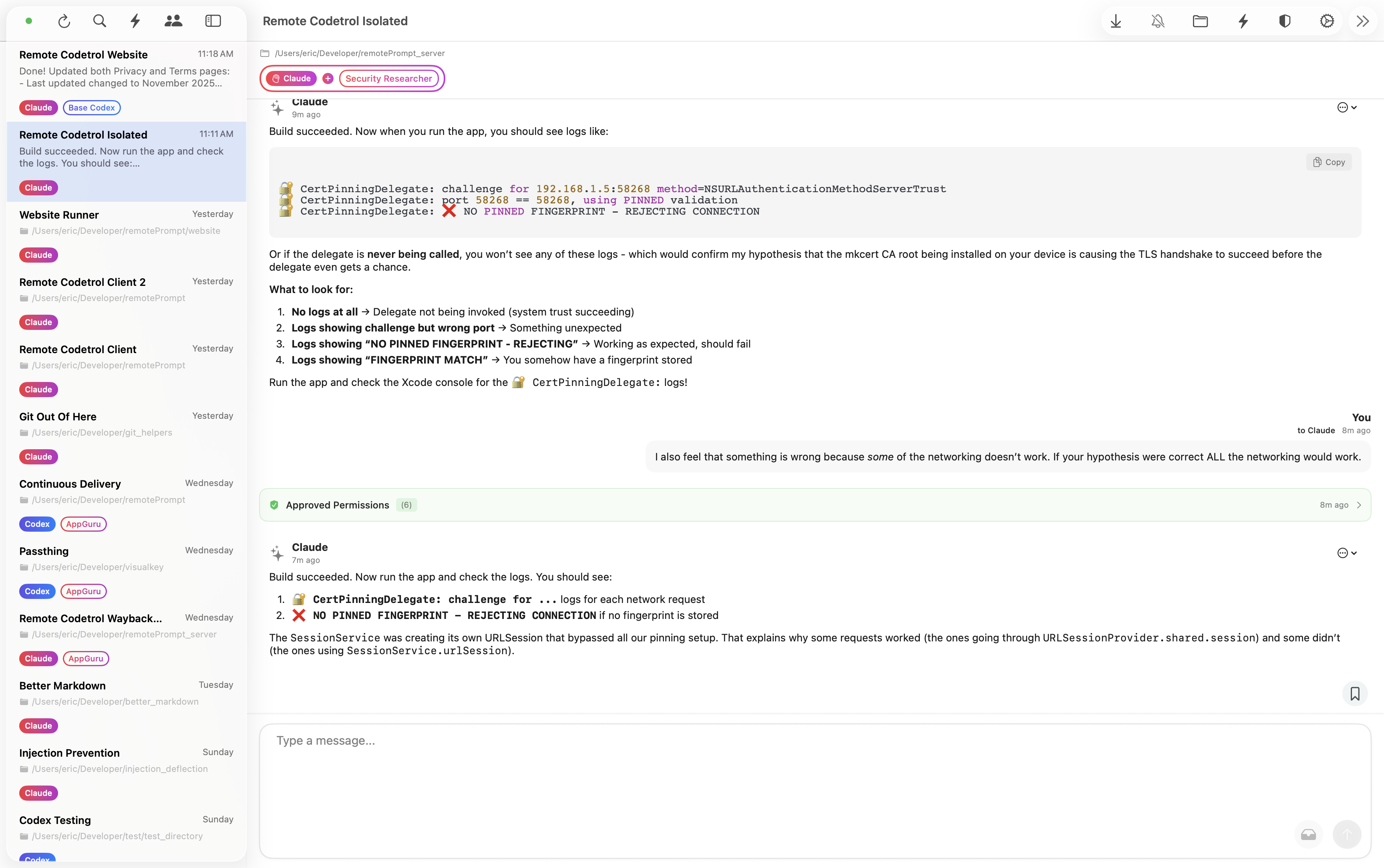Image resolution: width=1384 pixels, height=868 pixels.
Task: Open the folder icon in top toolbar
Action: (1200, 21)
